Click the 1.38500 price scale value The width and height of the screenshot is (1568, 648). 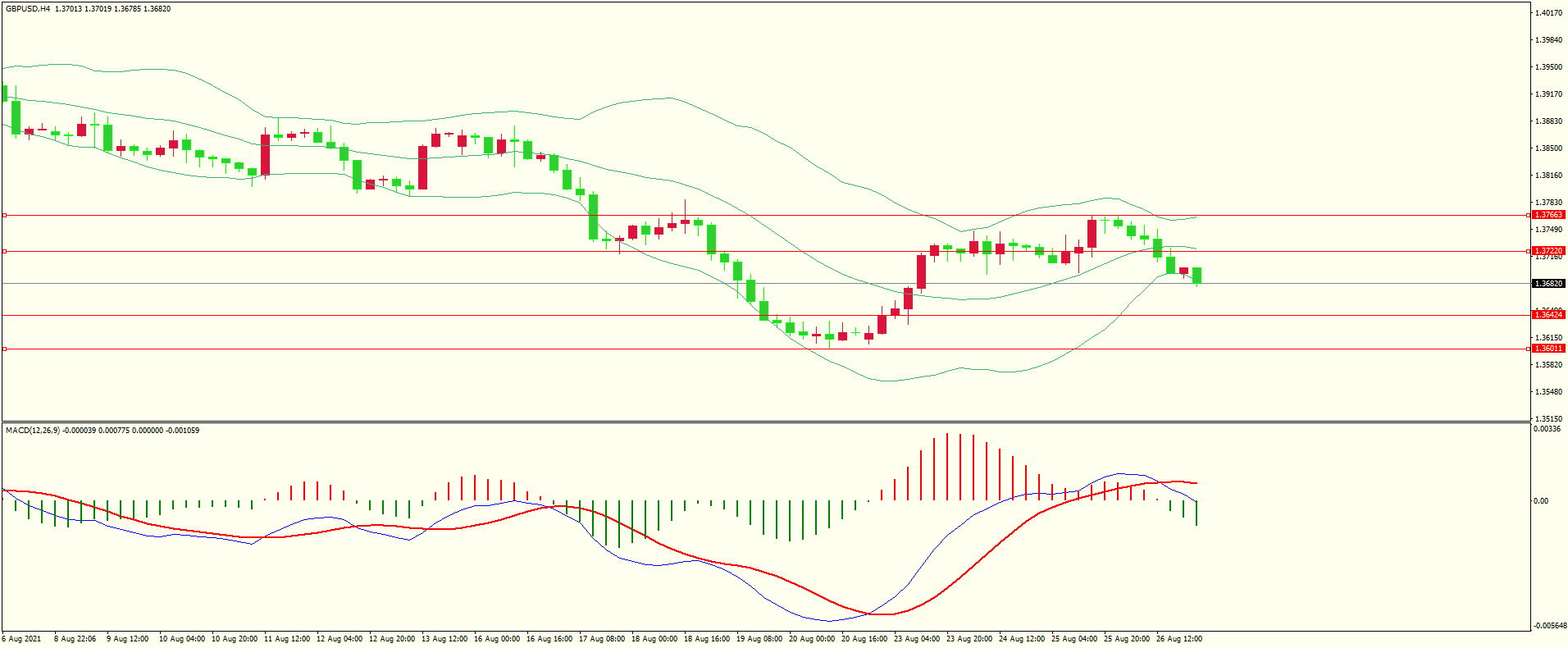[x=1548, y=148]
